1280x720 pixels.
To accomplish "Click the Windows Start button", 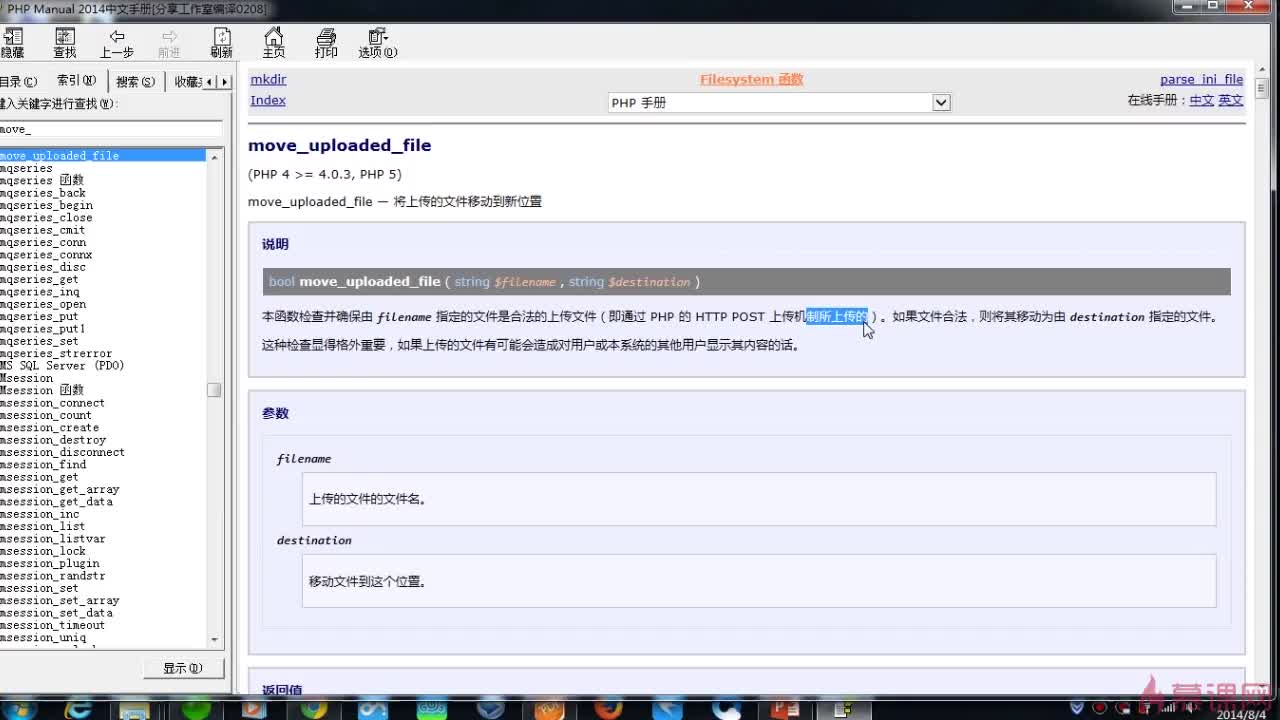I will (x=20, y=710).
